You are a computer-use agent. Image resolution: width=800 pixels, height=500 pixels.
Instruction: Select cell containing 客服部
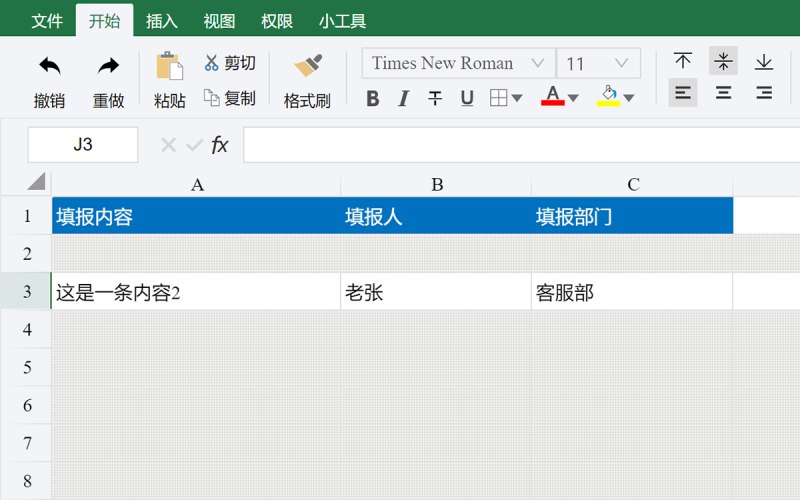(x=633, y=292)
